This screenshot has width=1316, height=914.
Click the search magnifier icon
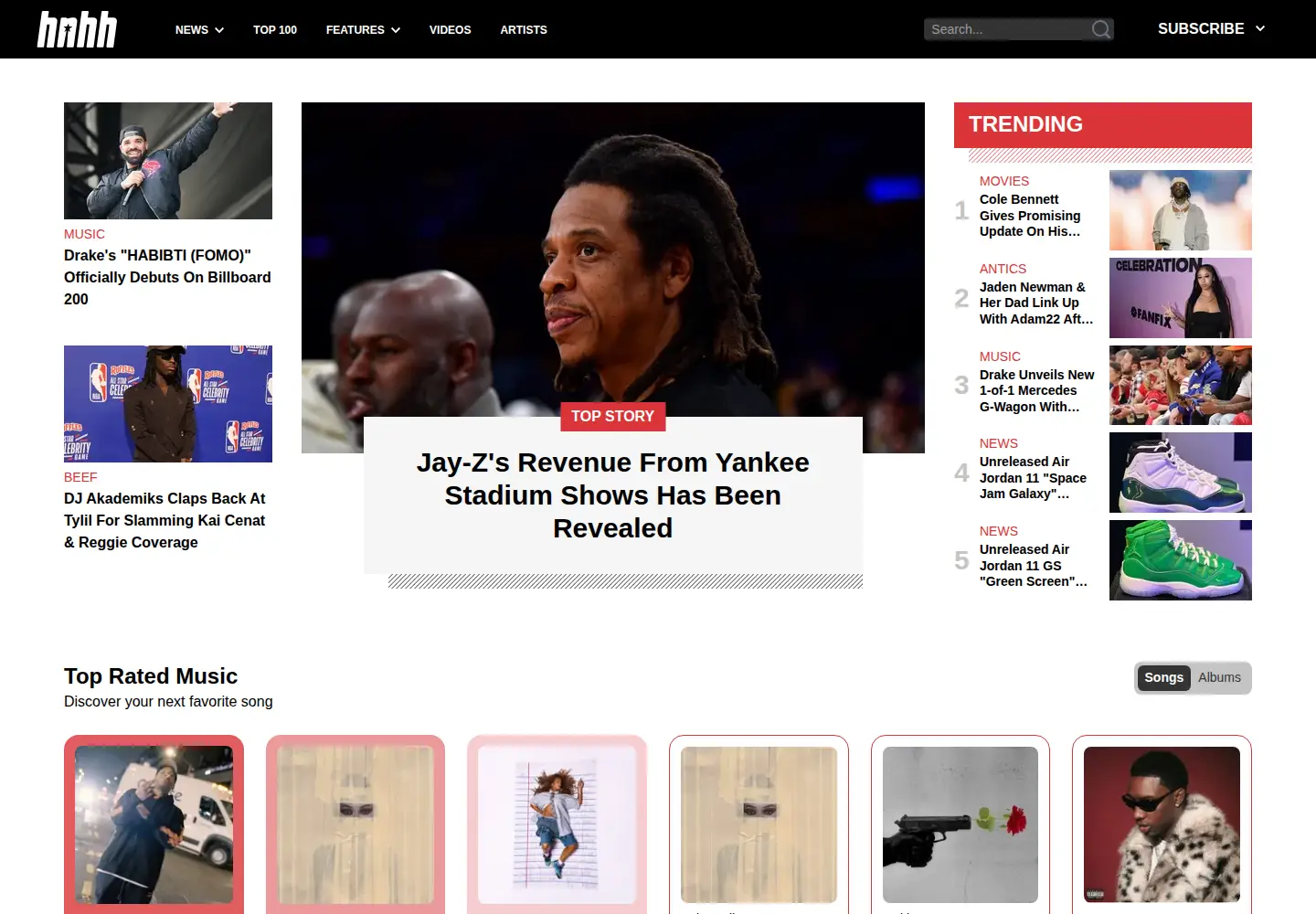(1101, 29)
